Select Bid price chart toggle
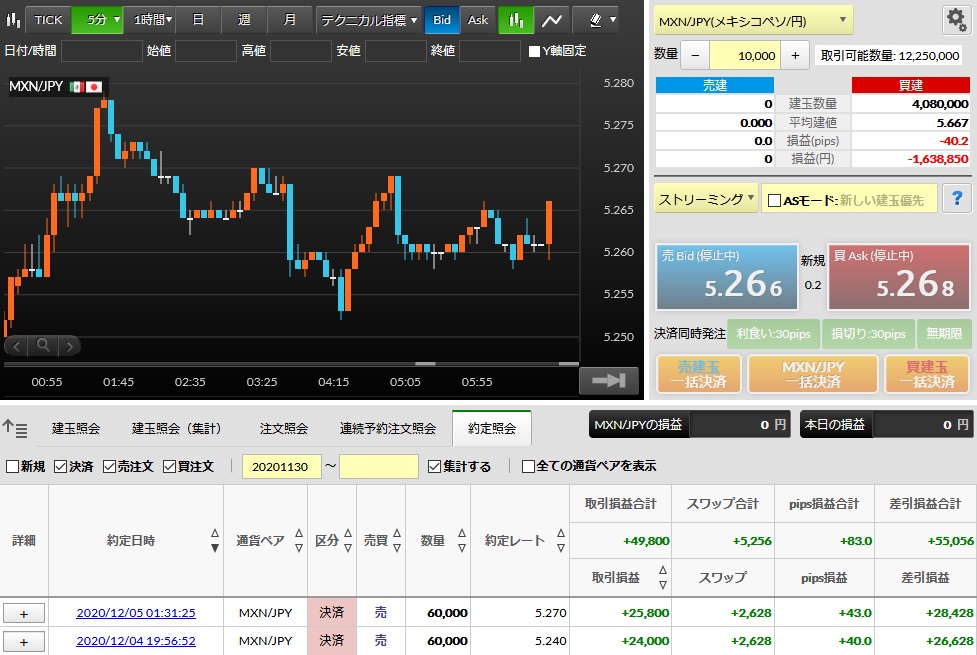This screenshot has width=977, height=655. (x=442, y=20)
